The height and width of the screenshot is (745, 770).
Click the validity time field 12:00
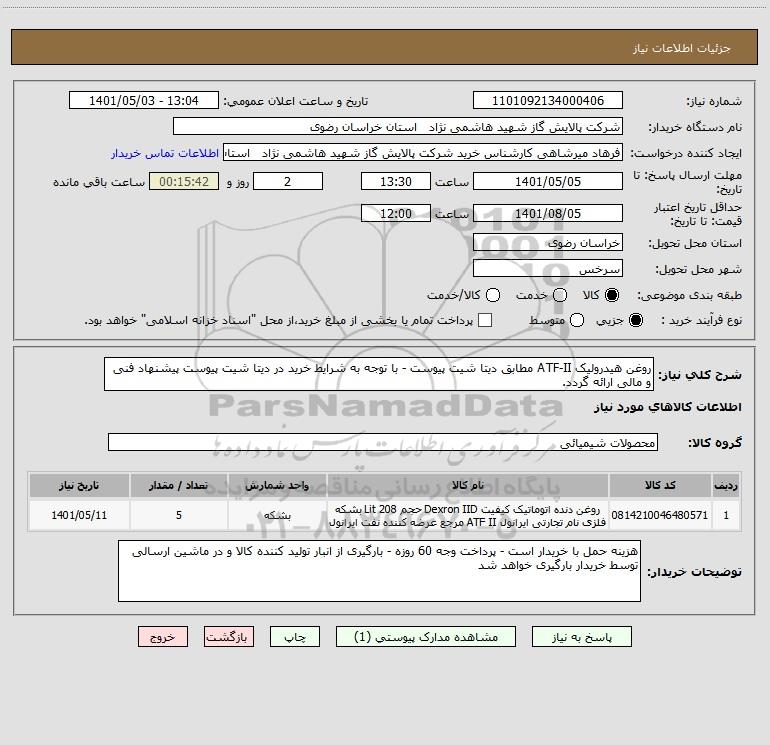coord(396,213)
